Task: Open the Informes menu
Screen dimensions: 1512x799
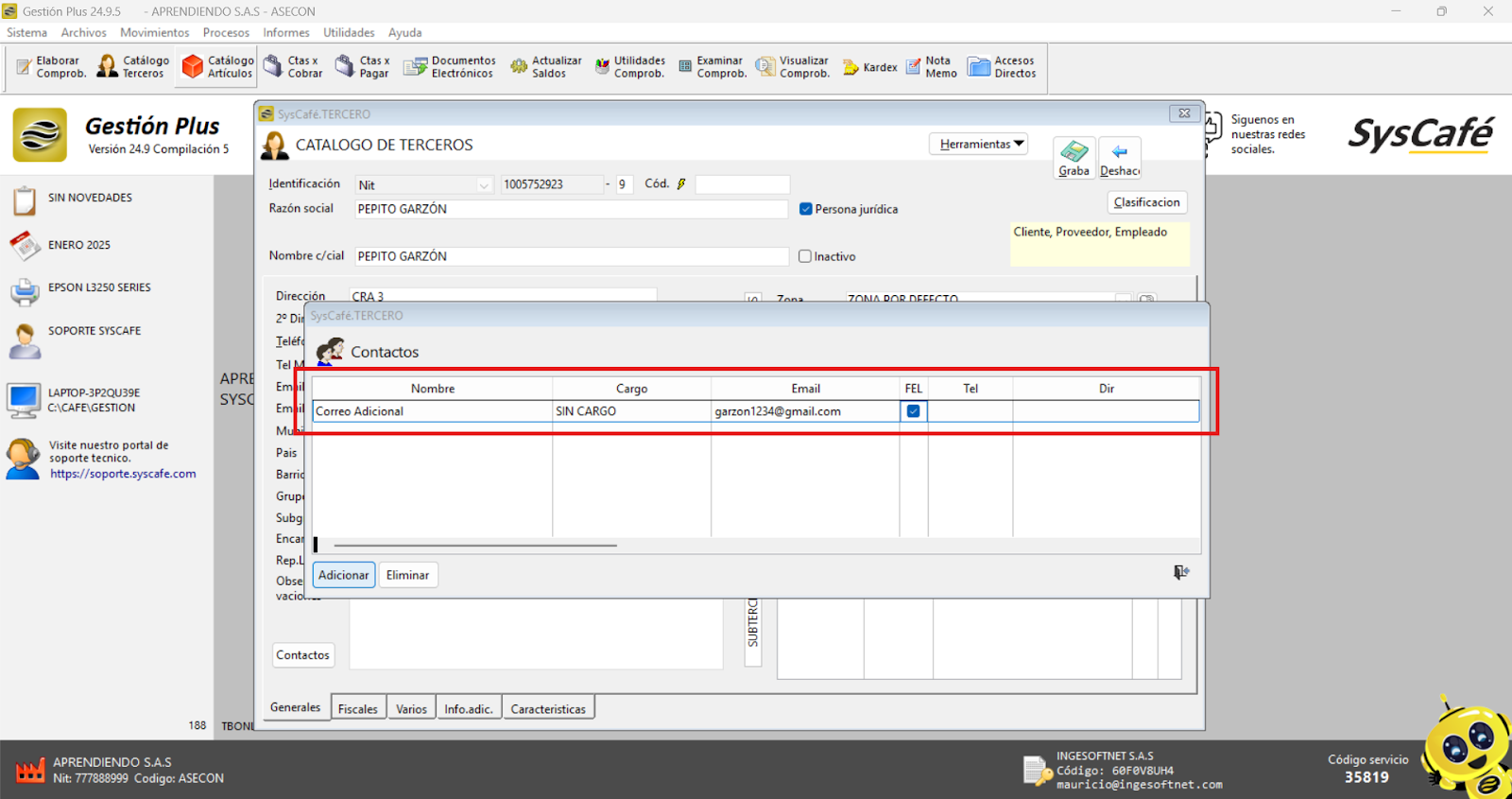Action: pyautogui.click(x=285, y=32)
